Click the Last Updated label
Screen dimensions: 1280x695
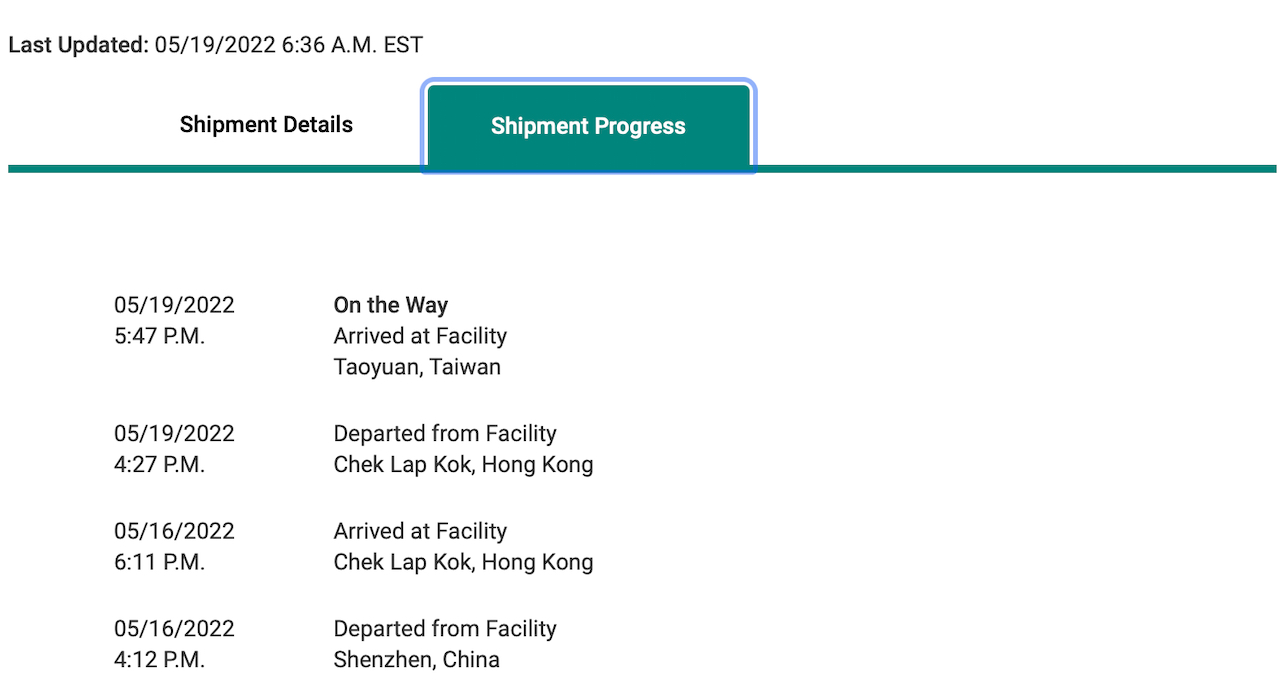pos(78,45)
